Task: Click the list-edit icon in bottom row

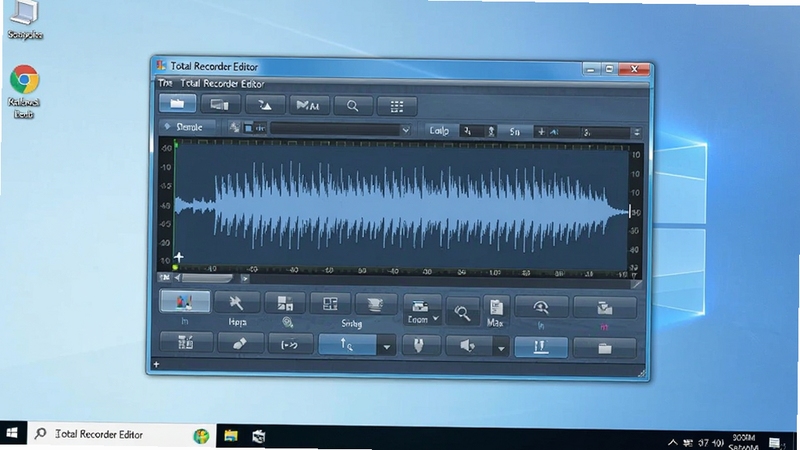Action: click(186, 343)
